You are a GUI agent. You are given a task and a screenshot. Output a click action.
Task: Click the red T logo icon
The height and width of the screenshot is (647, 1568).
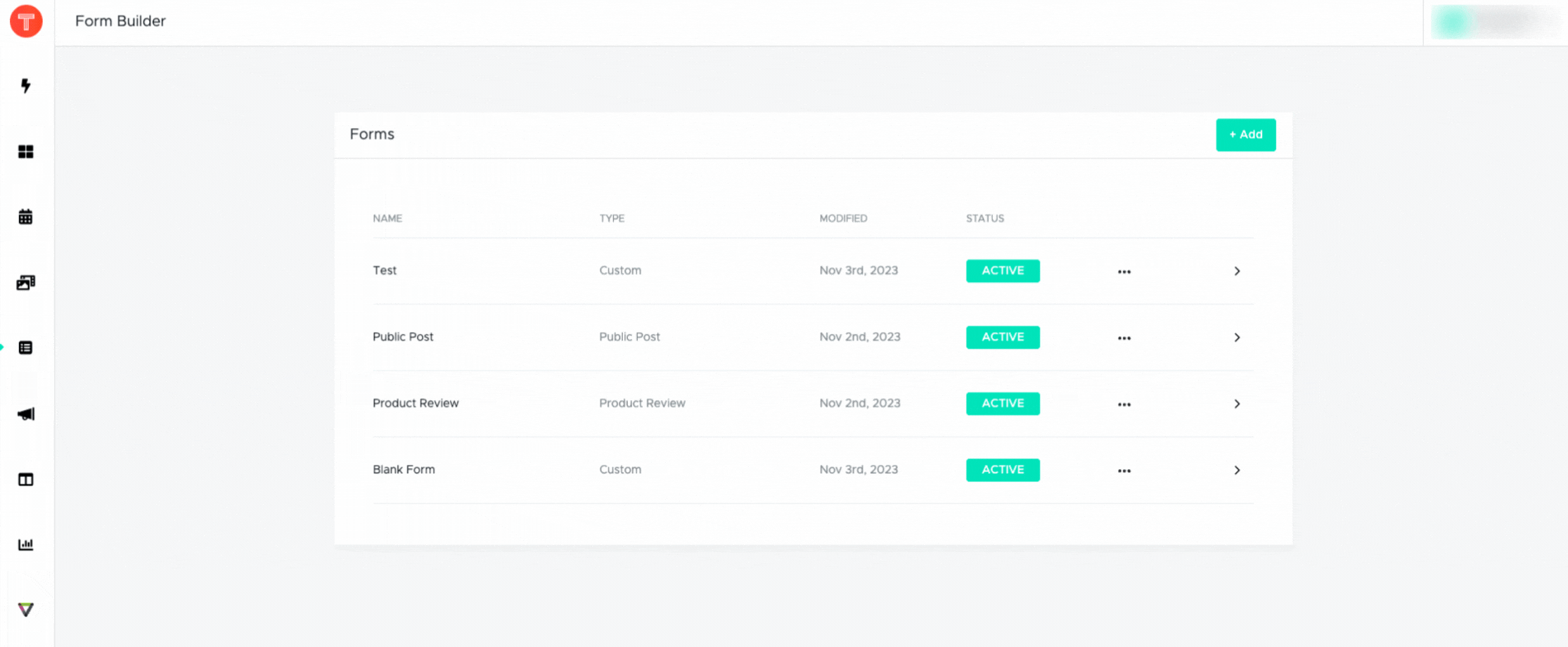26,21
